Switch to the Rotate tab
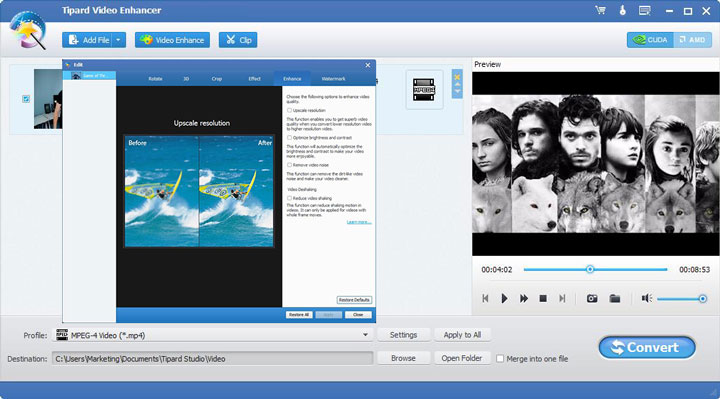The width and height of the screenshot is (720, 399). 155,79
